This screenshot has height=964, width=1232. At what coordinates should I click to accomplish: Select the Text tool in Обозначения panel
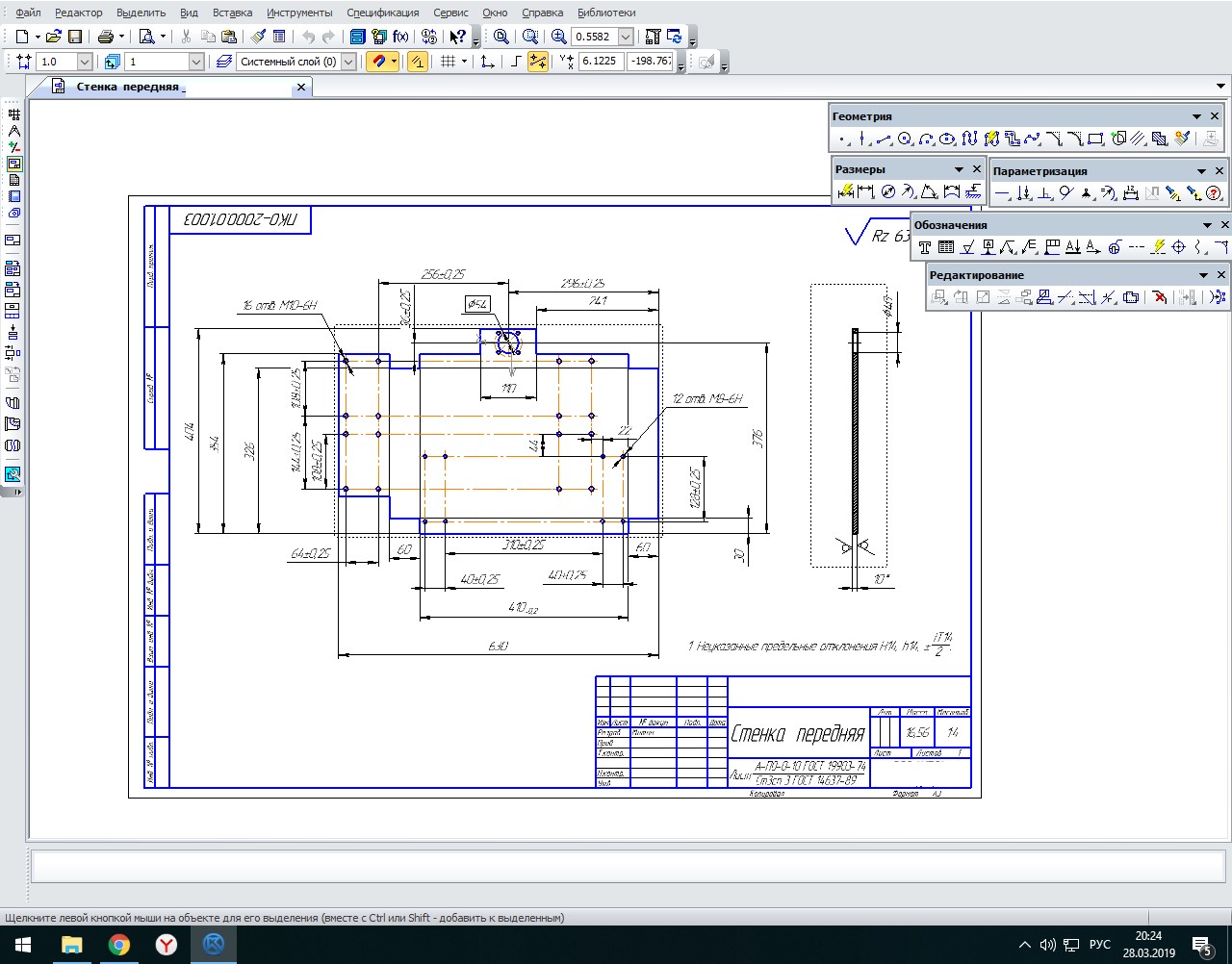tap(925, 247)
